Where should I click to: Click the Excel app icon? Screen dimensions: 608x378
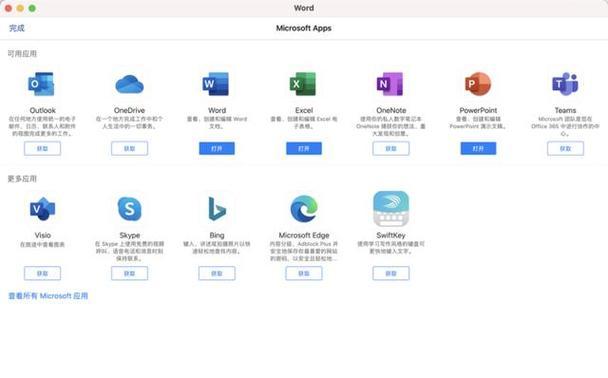303,84
